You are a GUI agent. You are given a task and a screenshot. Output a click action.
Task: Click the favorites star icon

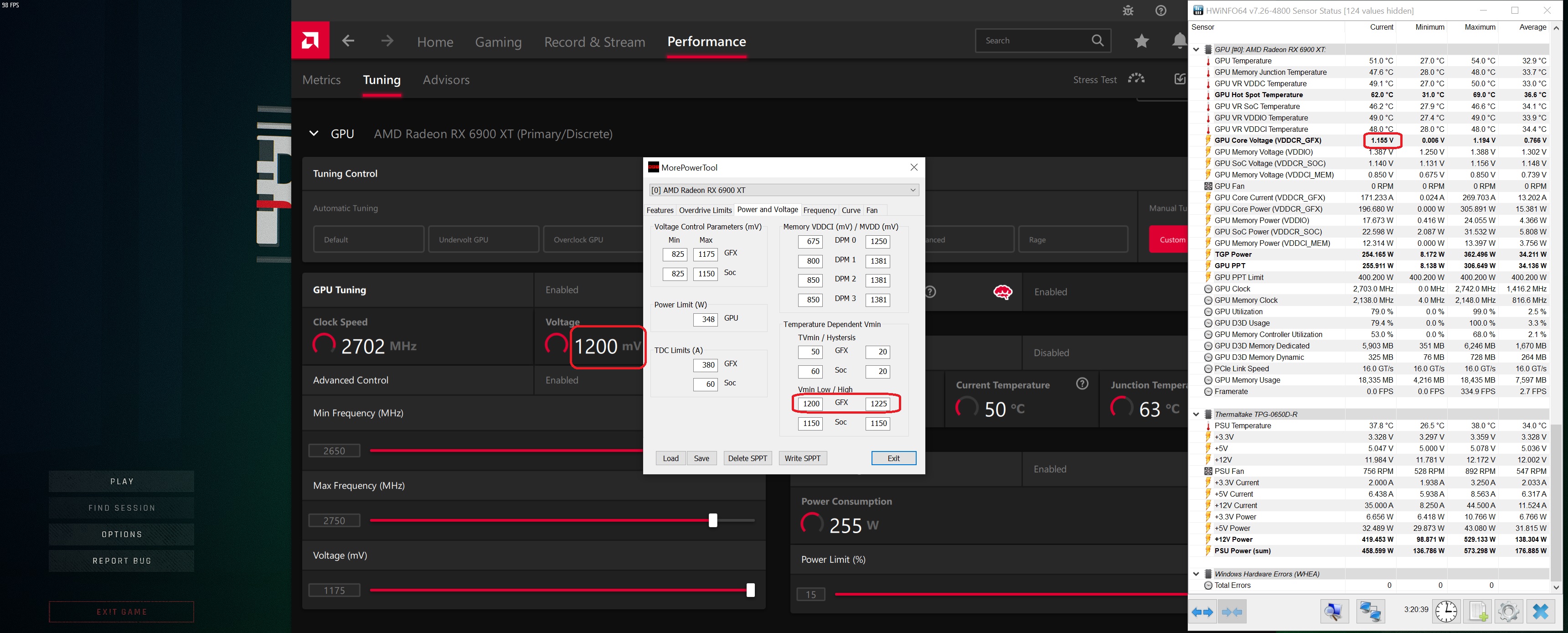1141,41
